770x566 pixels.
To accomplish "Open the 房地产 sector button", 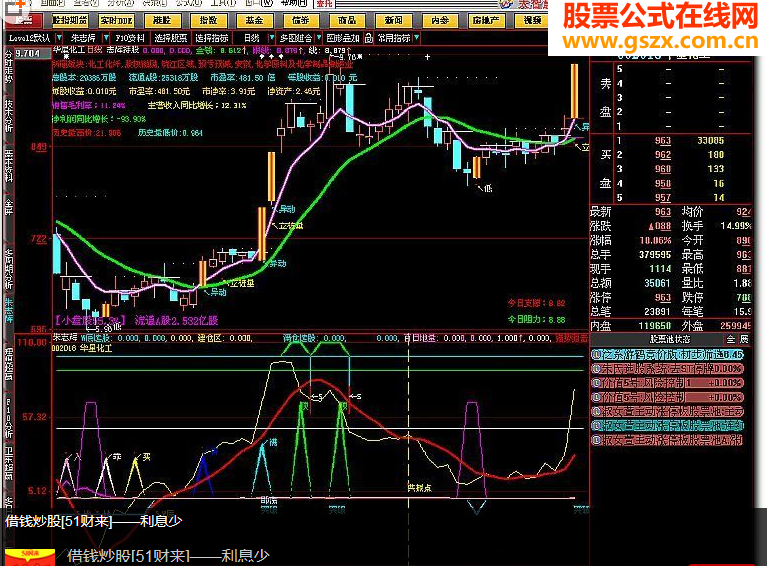I will click(486, 21).
